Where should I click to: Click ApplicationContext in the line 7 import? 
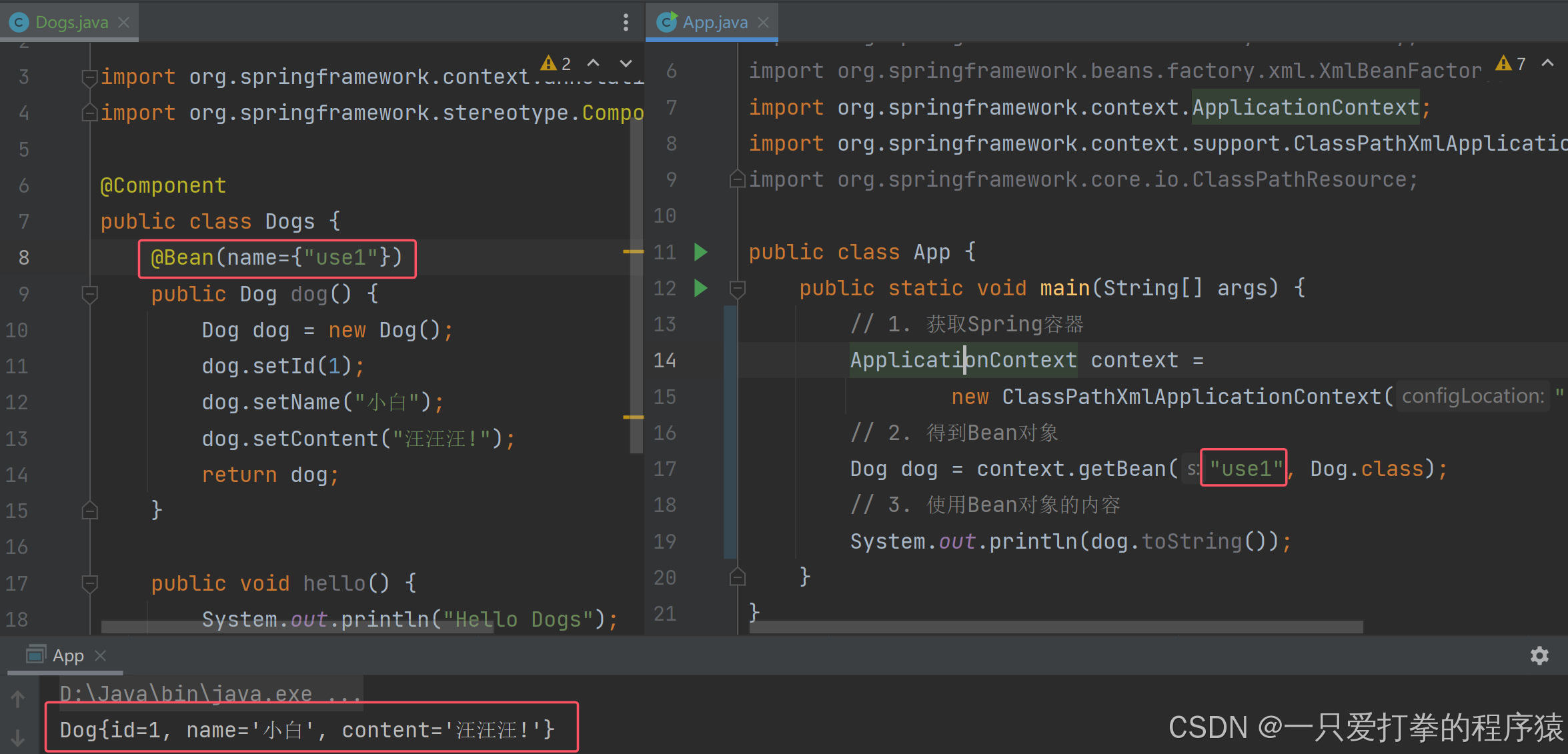pos(1306,107)
